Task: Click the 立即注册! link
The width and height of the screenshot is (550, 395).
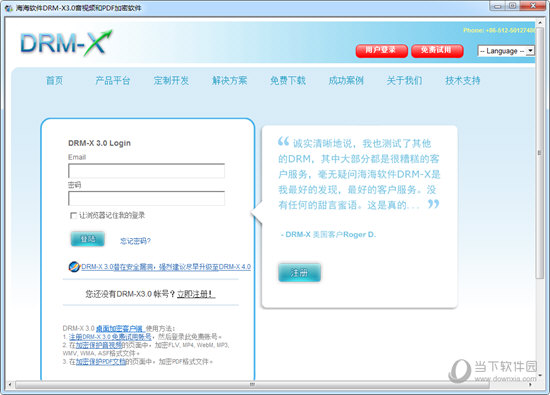Action: (x=196, y=294)
